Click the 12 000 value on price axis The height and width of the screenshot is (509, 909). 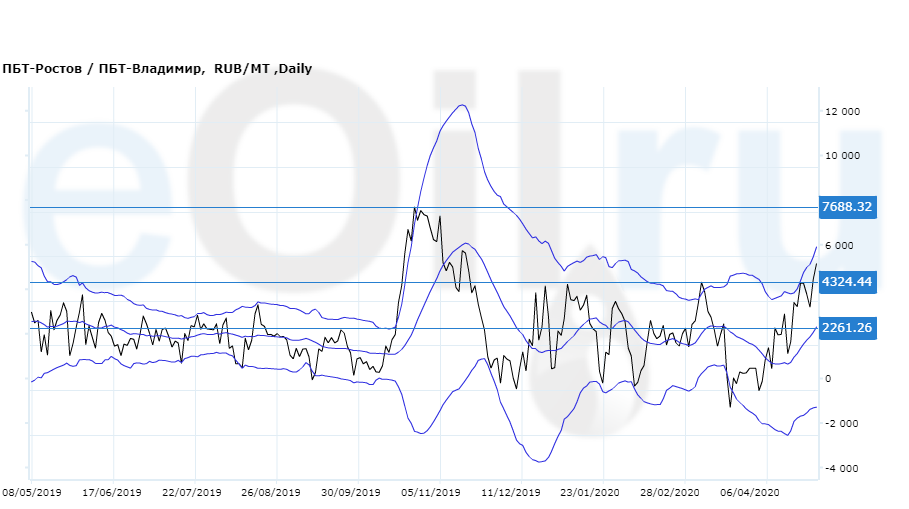pyautogui.click(x=842, y=112)
